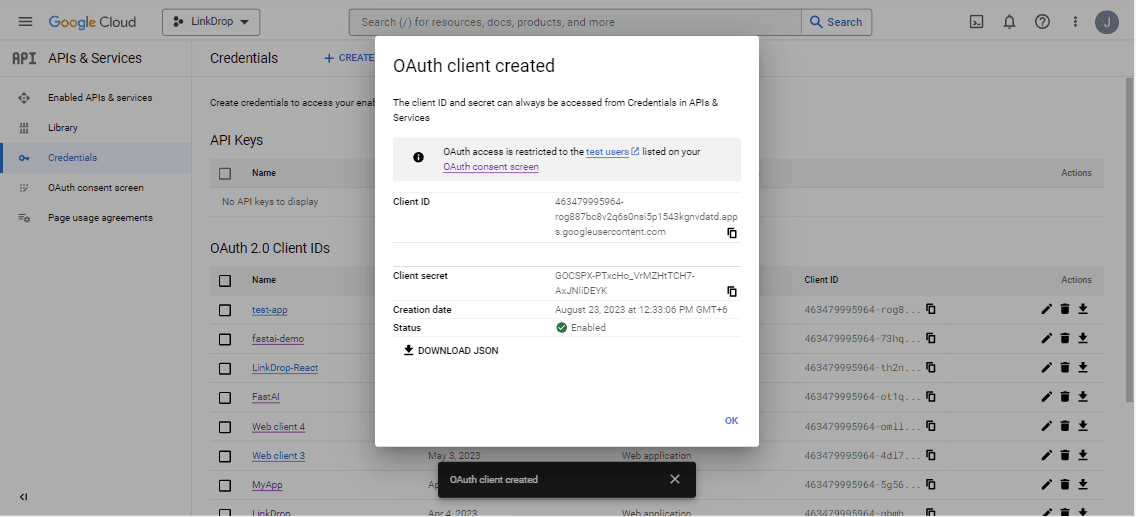
Task: Edit the test-app OAuth client
Action: (1046, 309)
